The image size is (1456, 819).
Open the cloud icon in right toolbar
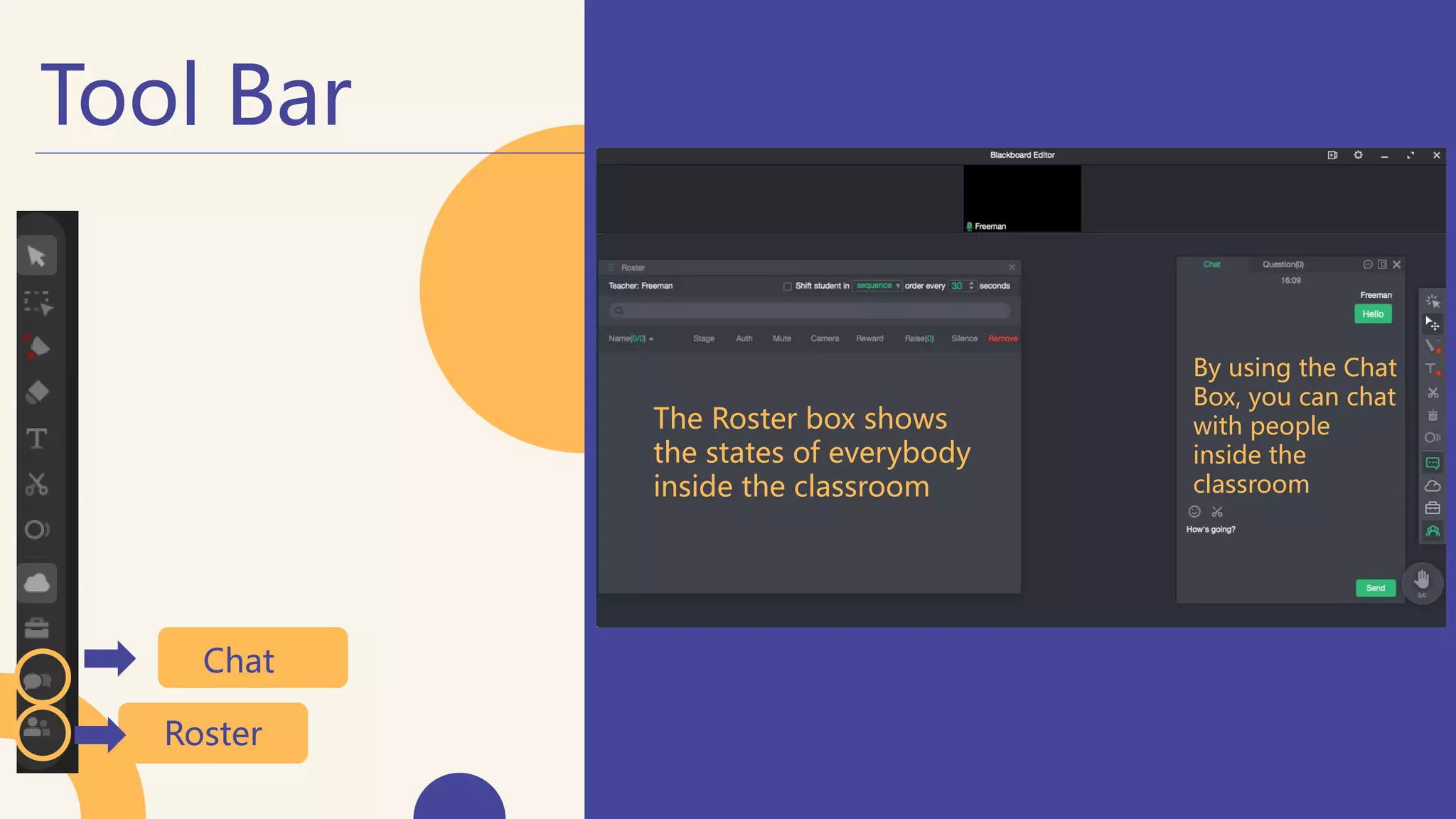pos(1433,486)
